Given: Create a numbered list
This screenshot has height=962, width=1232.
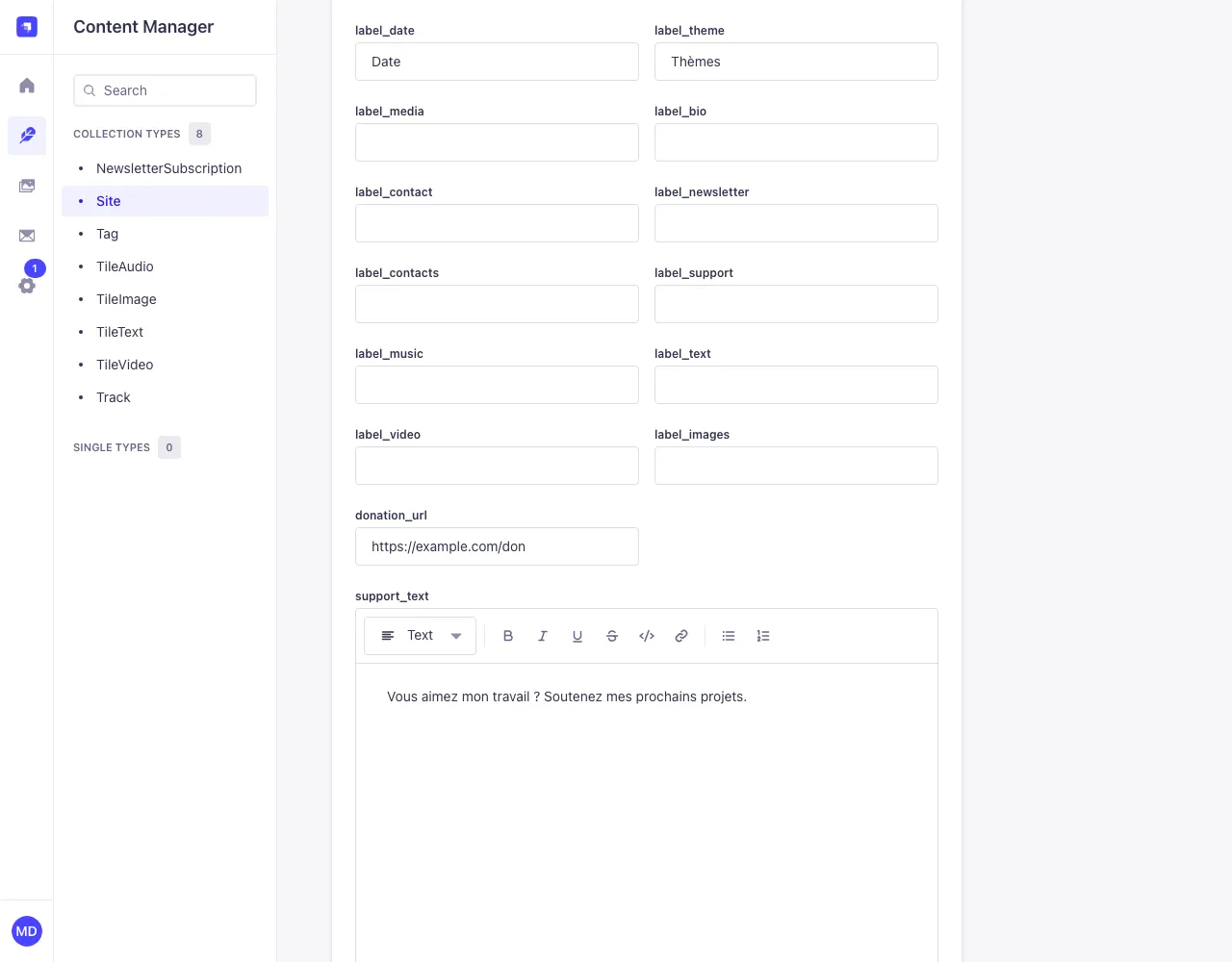Looking at the screenshot, I should (x=763, y=636).
